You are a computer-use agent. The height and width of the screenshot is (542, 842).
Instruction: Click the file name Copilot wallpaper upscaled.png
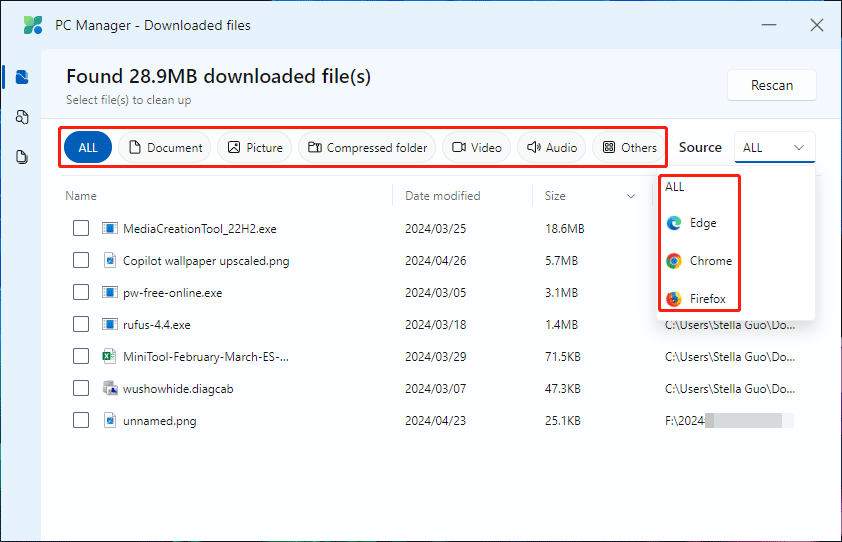206,261
